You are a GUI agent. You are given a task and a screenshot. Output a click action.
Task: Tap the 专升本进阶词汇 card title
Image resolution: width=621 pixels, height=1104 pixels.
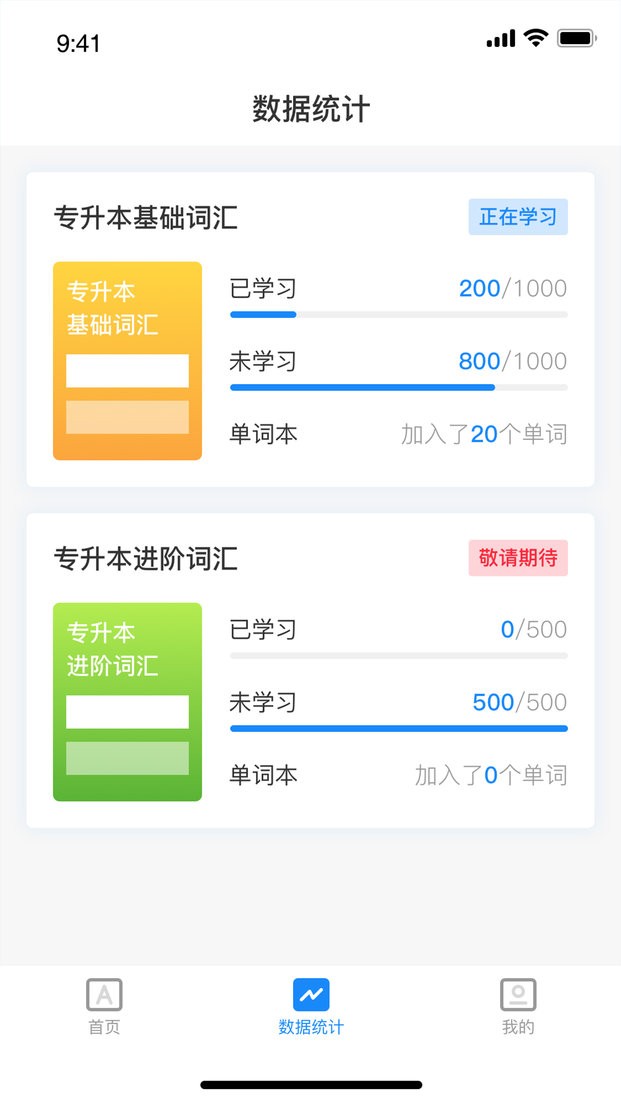click(146, 559)
